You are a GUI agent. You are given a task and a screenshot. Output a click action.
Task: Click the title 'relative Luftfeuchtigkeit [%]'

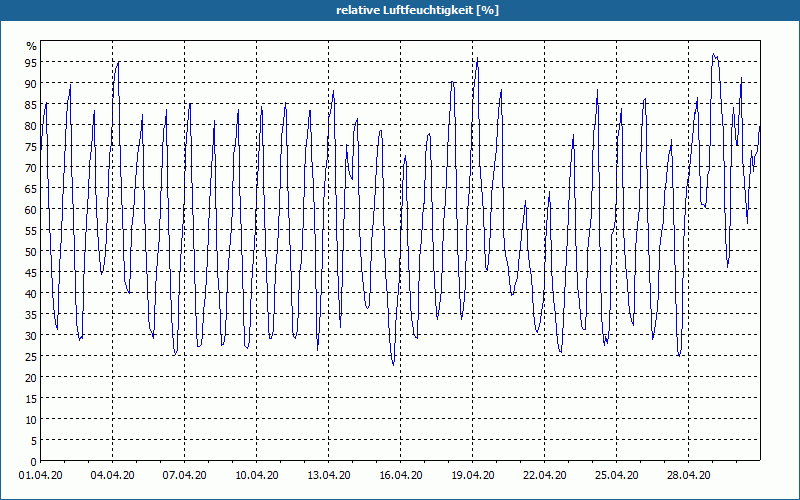(x=417, y=10)
